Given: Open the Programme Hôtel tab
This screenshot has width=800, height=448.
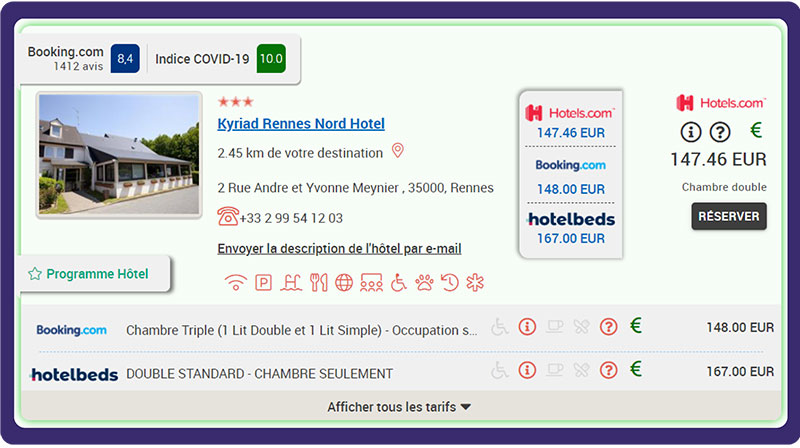Looking at the screenshot, I should click(94, 274).
